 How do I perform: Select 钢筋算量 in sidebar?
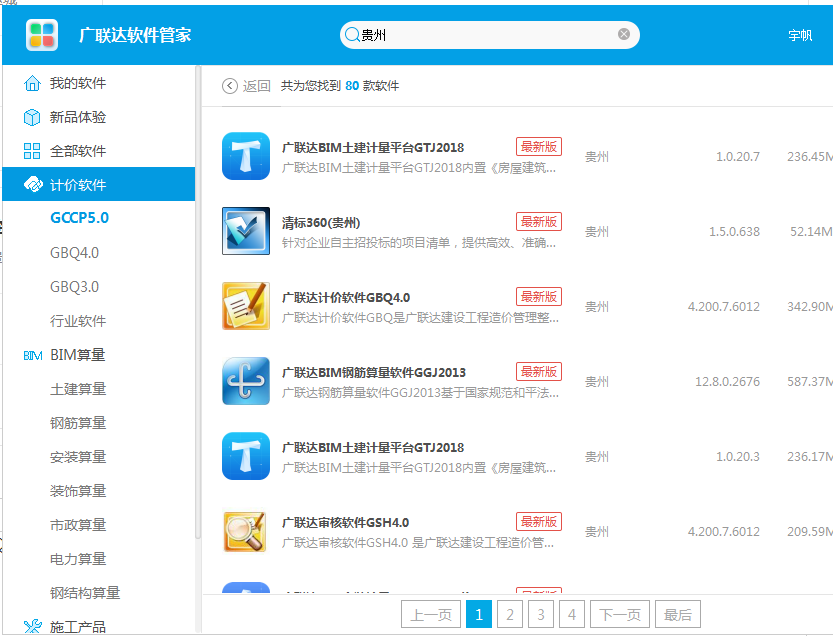click(x=78, y=423)
